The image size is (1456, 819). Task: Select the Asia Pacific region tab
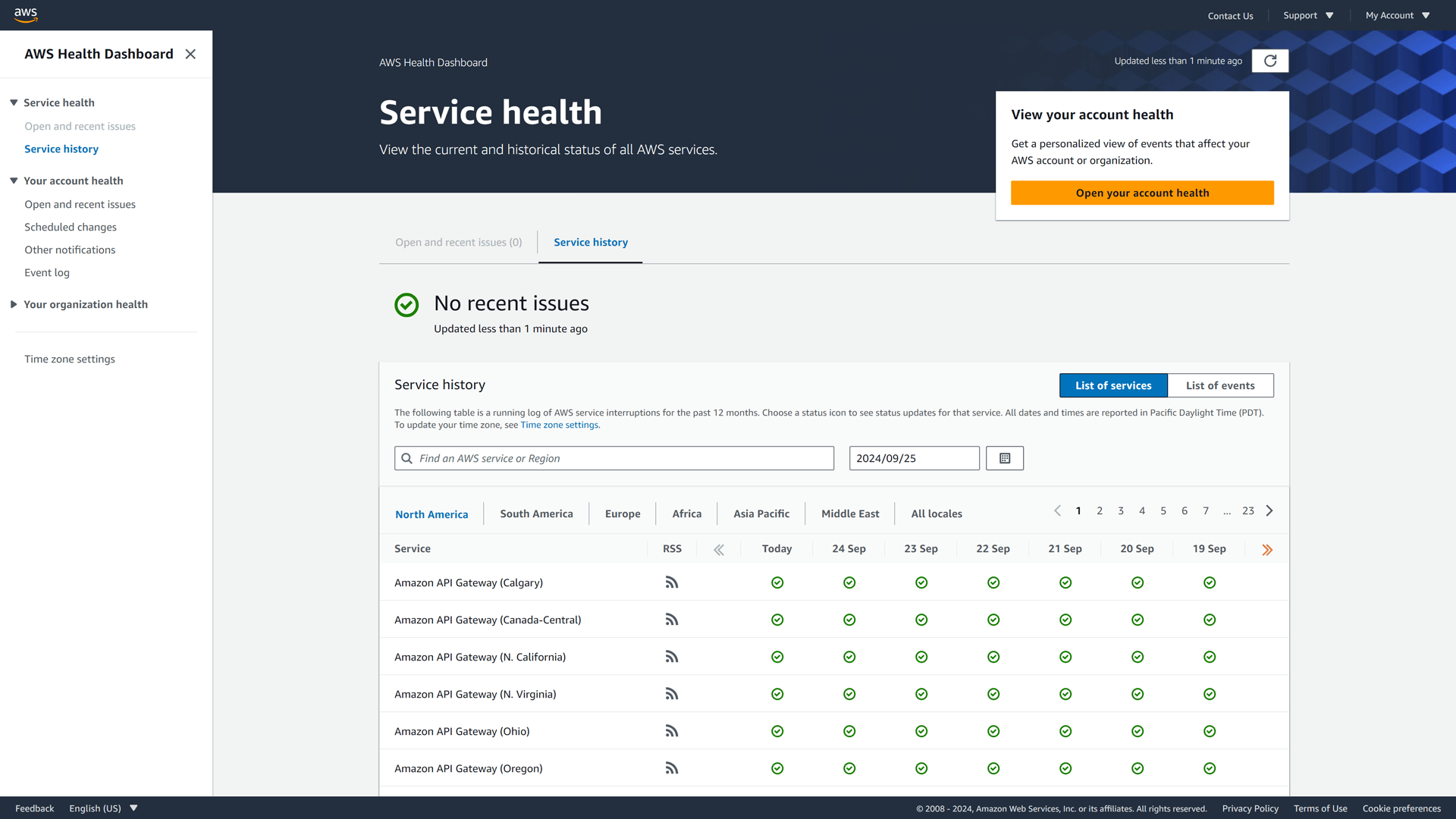(761, 513)
